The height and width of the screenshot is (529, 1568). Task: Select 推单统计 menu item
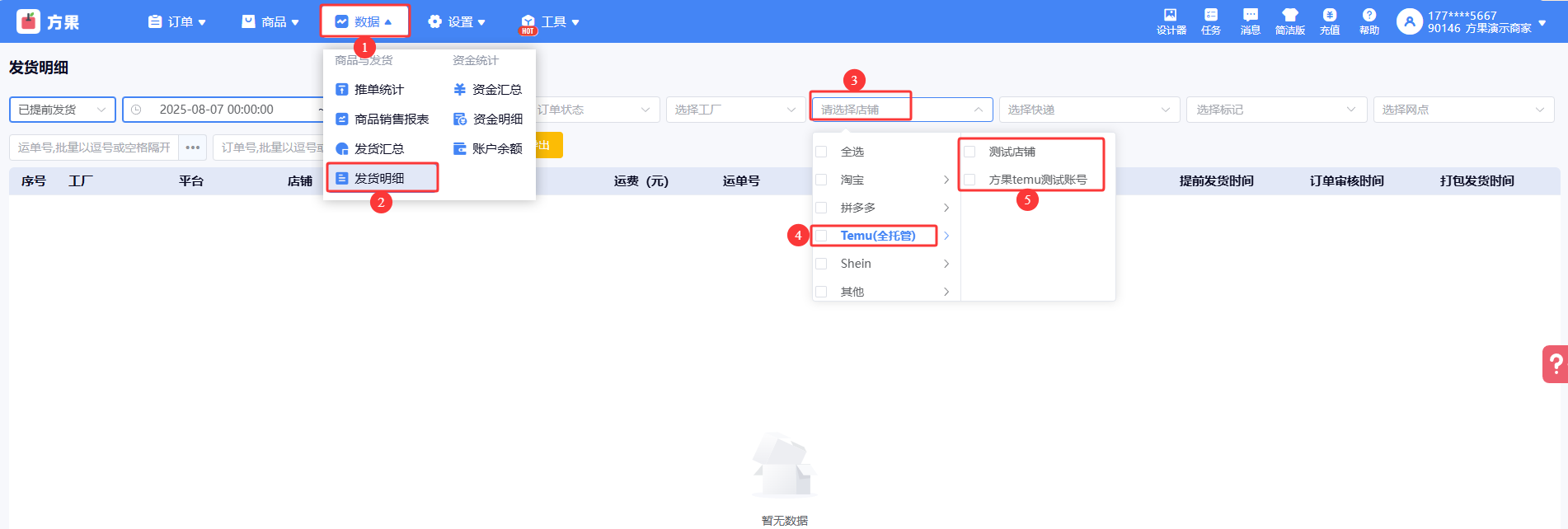tap(379, 90)
